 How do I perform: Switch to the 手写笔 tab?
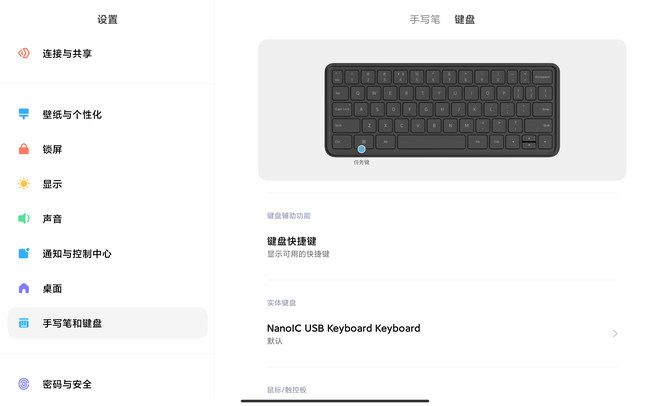coord(424,19)
